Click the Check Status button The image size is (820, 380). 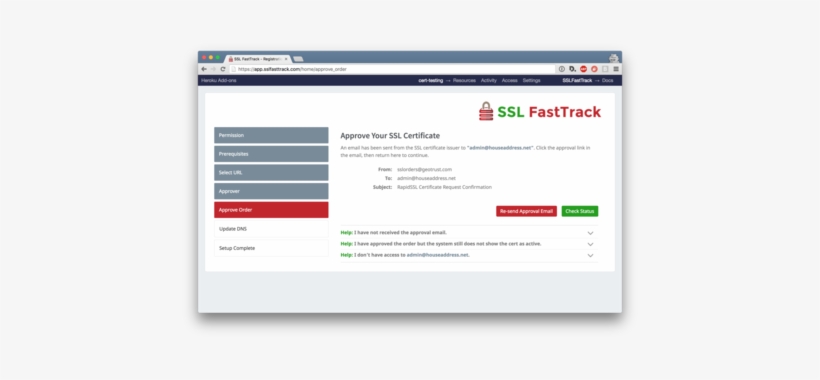coord(580,211)
